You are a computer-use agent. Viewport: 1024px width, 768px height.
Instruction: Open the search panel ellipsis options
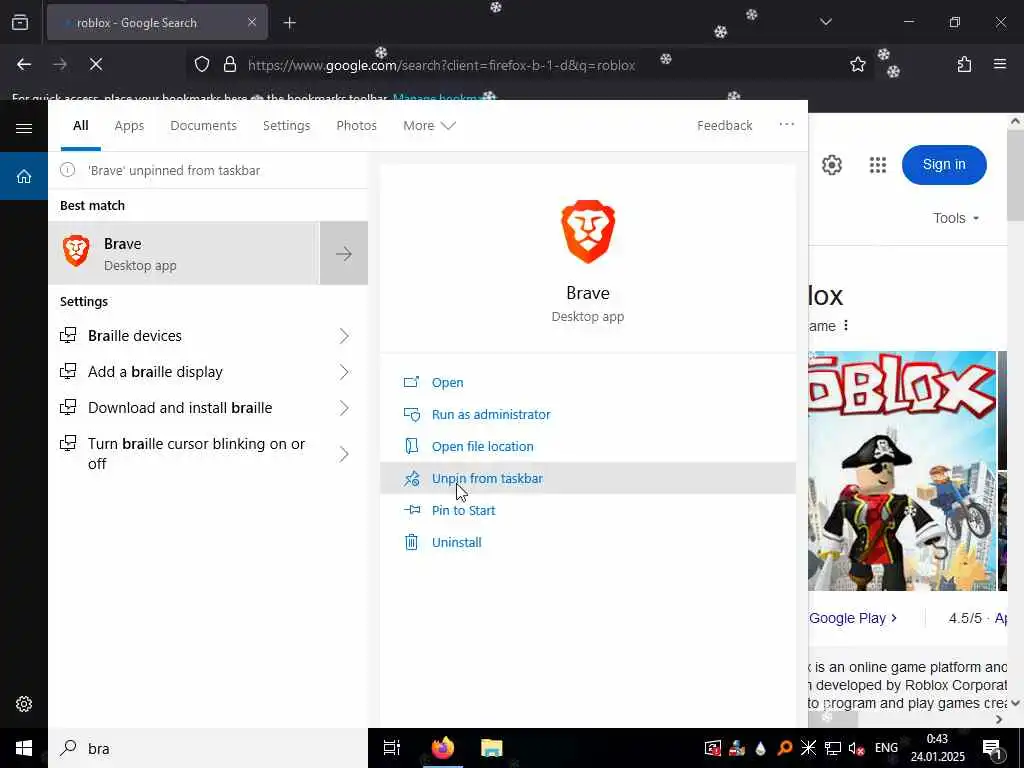point(786,124)
